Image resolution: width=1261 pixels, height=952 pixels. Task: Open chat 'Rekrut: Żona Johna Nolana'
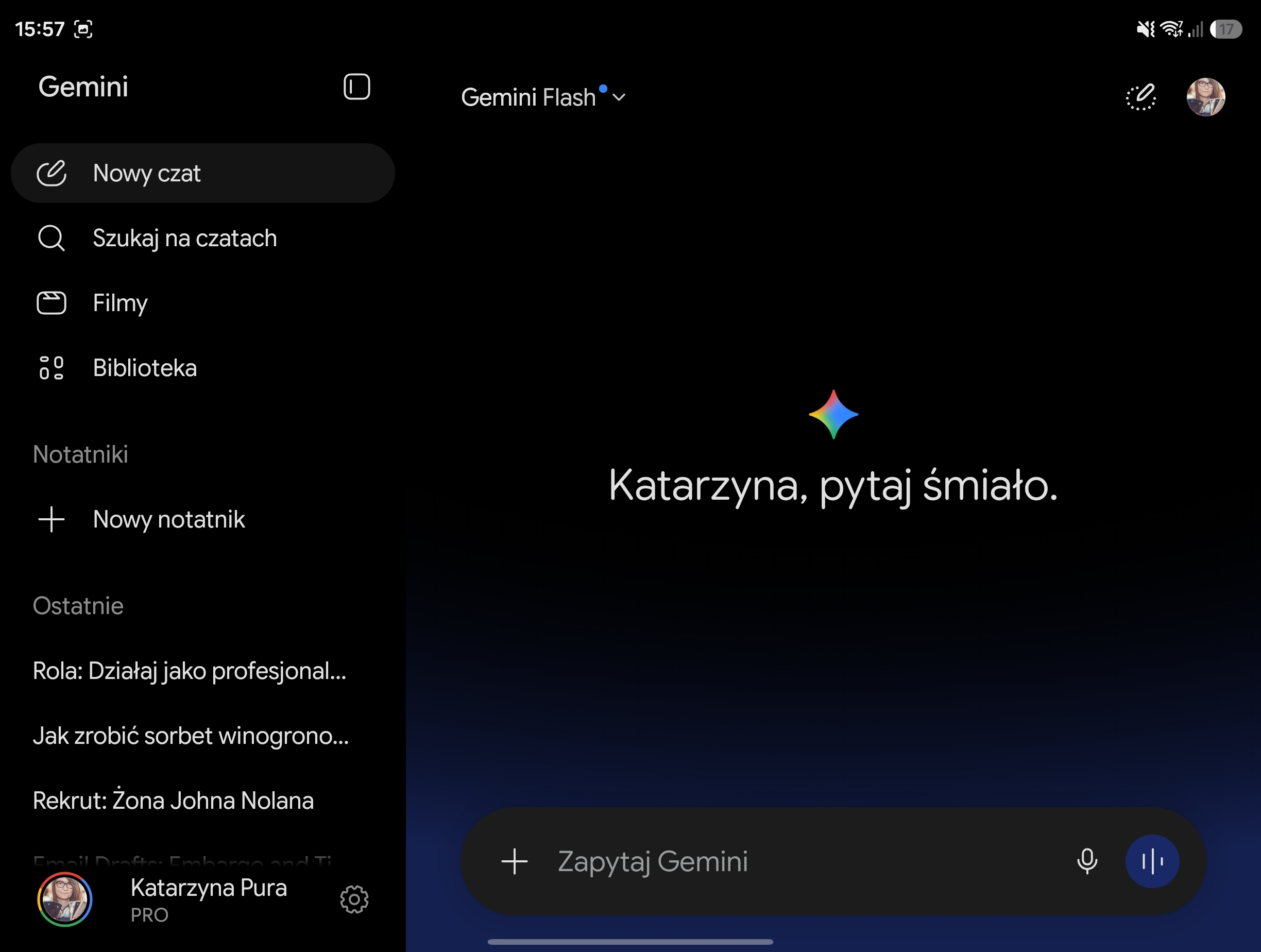click(173, 801)
